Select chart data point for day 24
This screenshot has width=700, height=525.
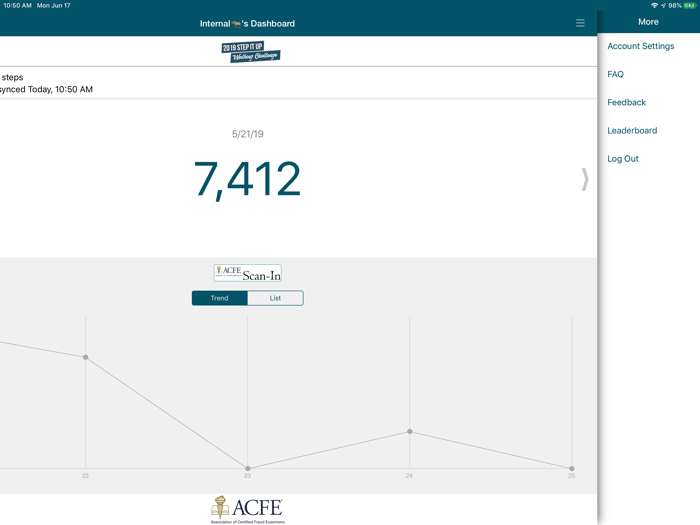pos(410,432)
